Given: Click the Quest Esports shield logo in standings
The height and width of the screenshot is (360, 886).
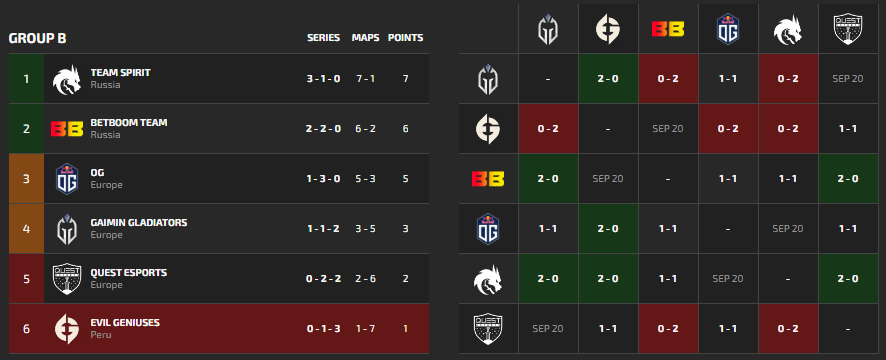Looking at the screenshot, I should coord(67,279).
